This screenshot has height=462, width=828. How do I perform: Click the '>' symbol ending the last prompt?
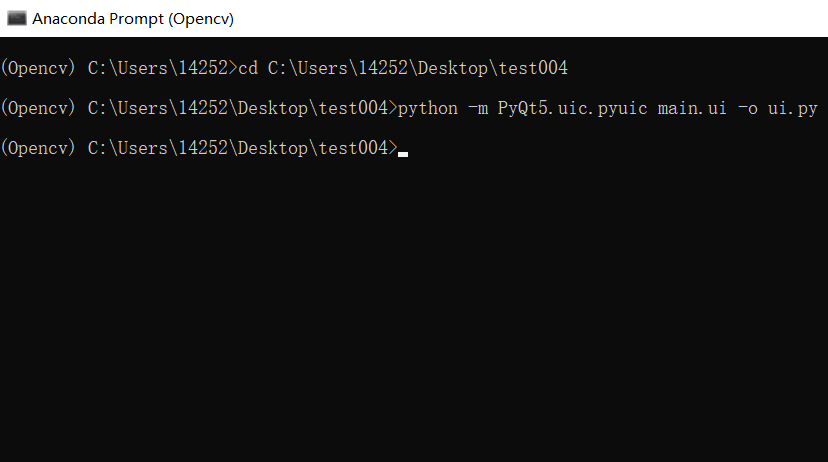pos(393,148)
